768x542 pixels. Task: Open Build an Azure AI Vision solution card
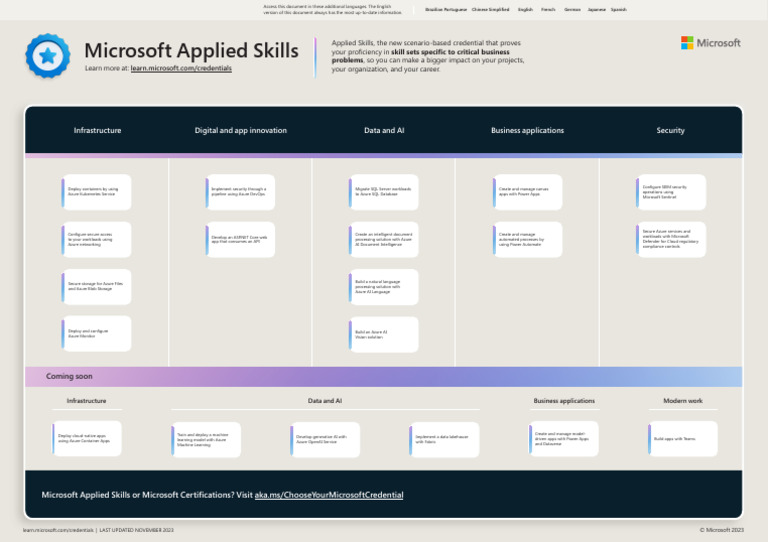(x=384, y=335)
